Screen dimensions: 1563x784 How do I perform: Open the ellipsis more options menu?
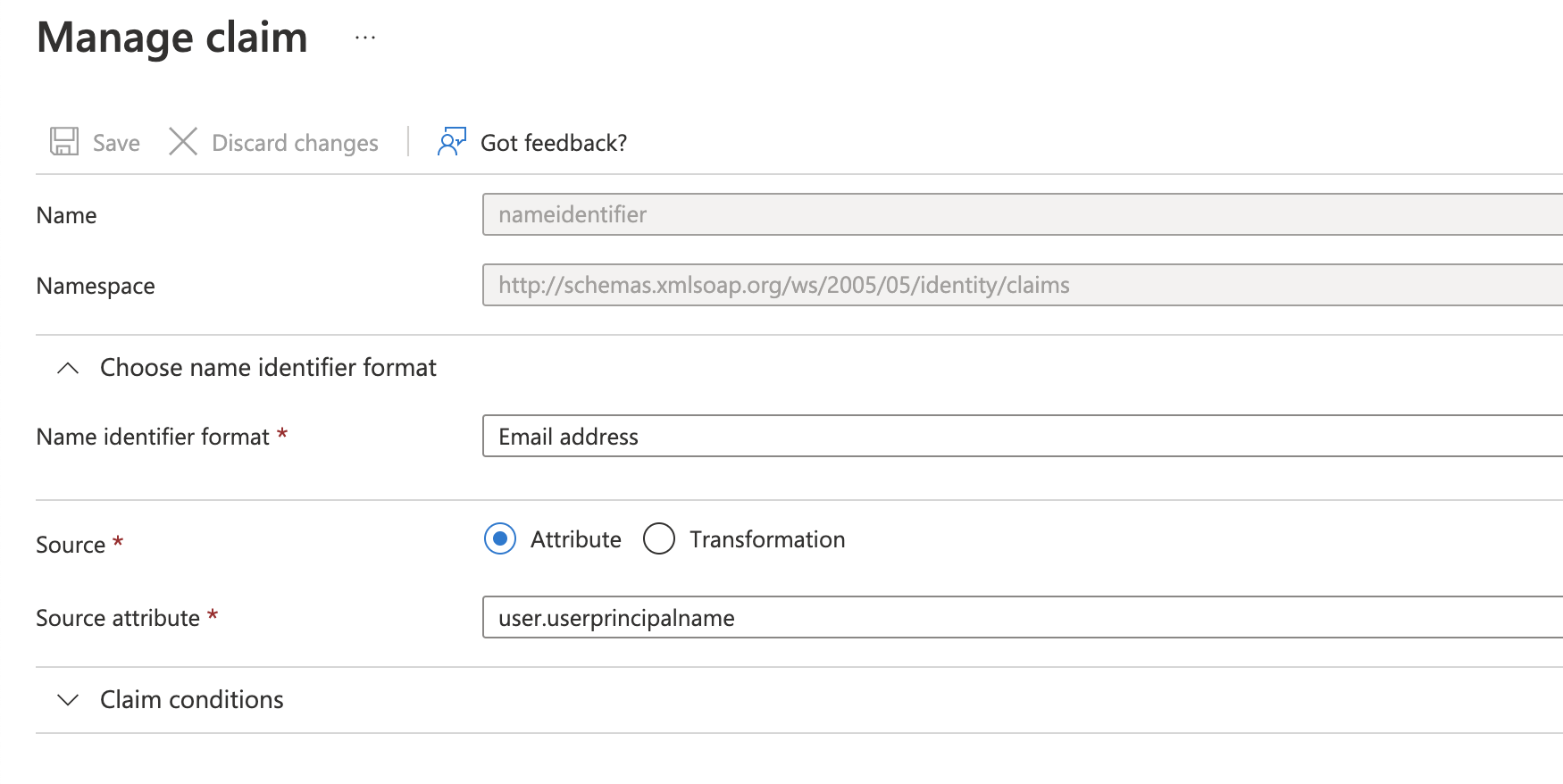pos(364,38)
